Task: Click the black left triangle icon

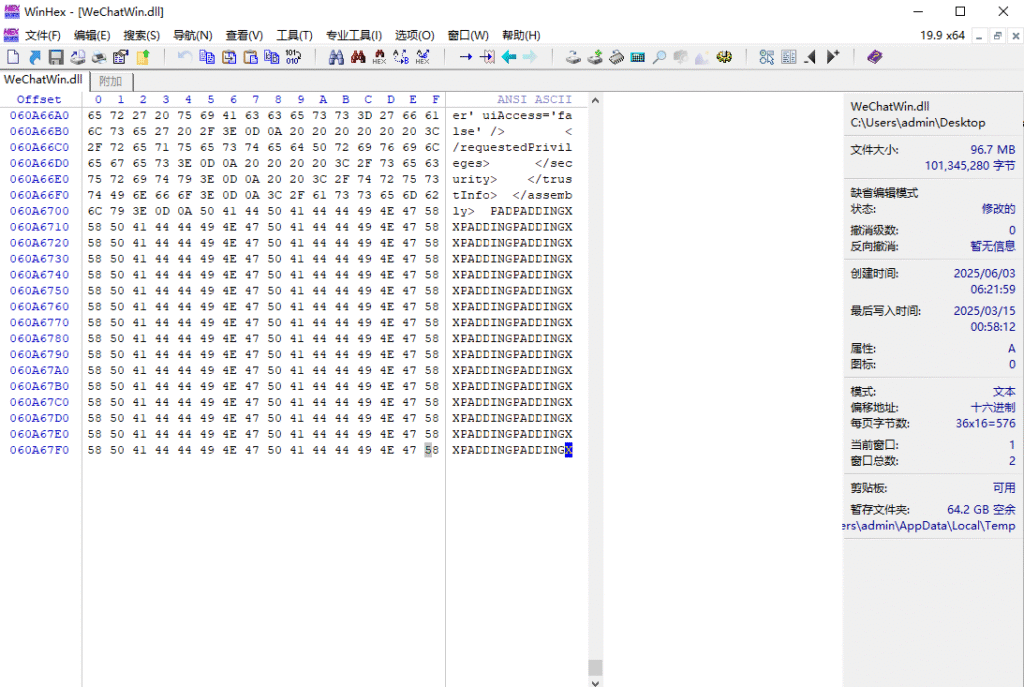Action: [x=810, y=57]
